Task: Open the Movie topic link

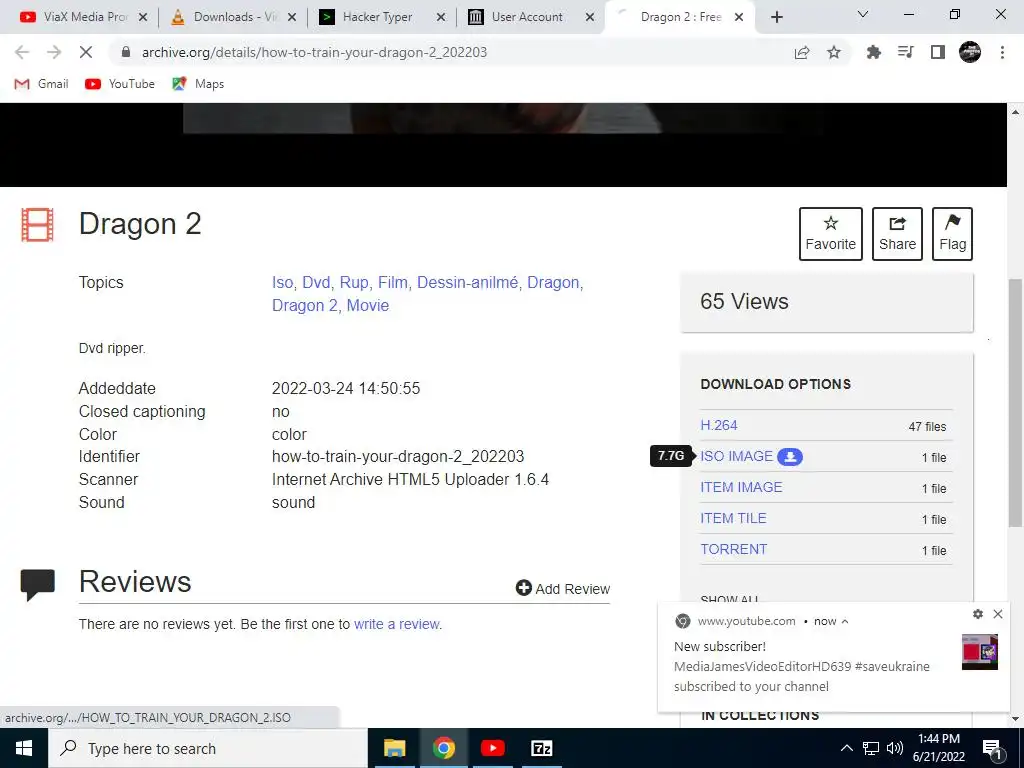Action: tap(368, 306)
